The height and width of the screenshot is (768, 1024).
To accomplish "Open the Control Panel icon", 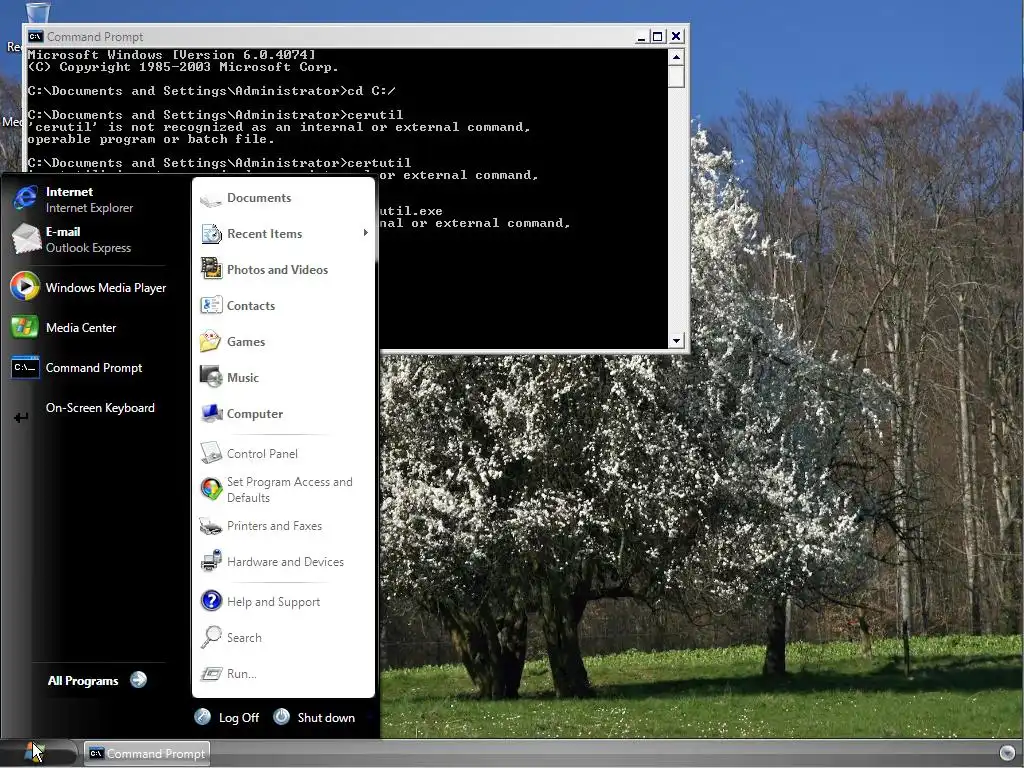I will (x=212, y=453).
